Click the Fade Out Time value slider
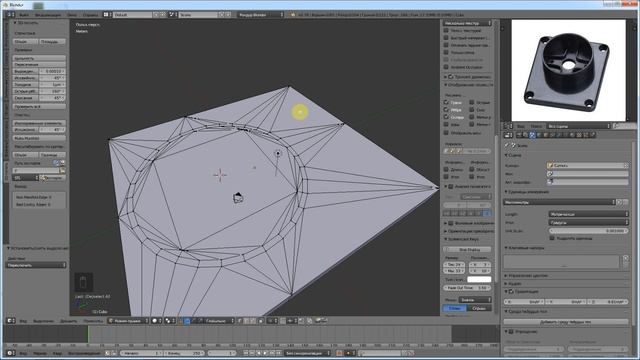The image size is (640, 360). [x=467, y=288]
